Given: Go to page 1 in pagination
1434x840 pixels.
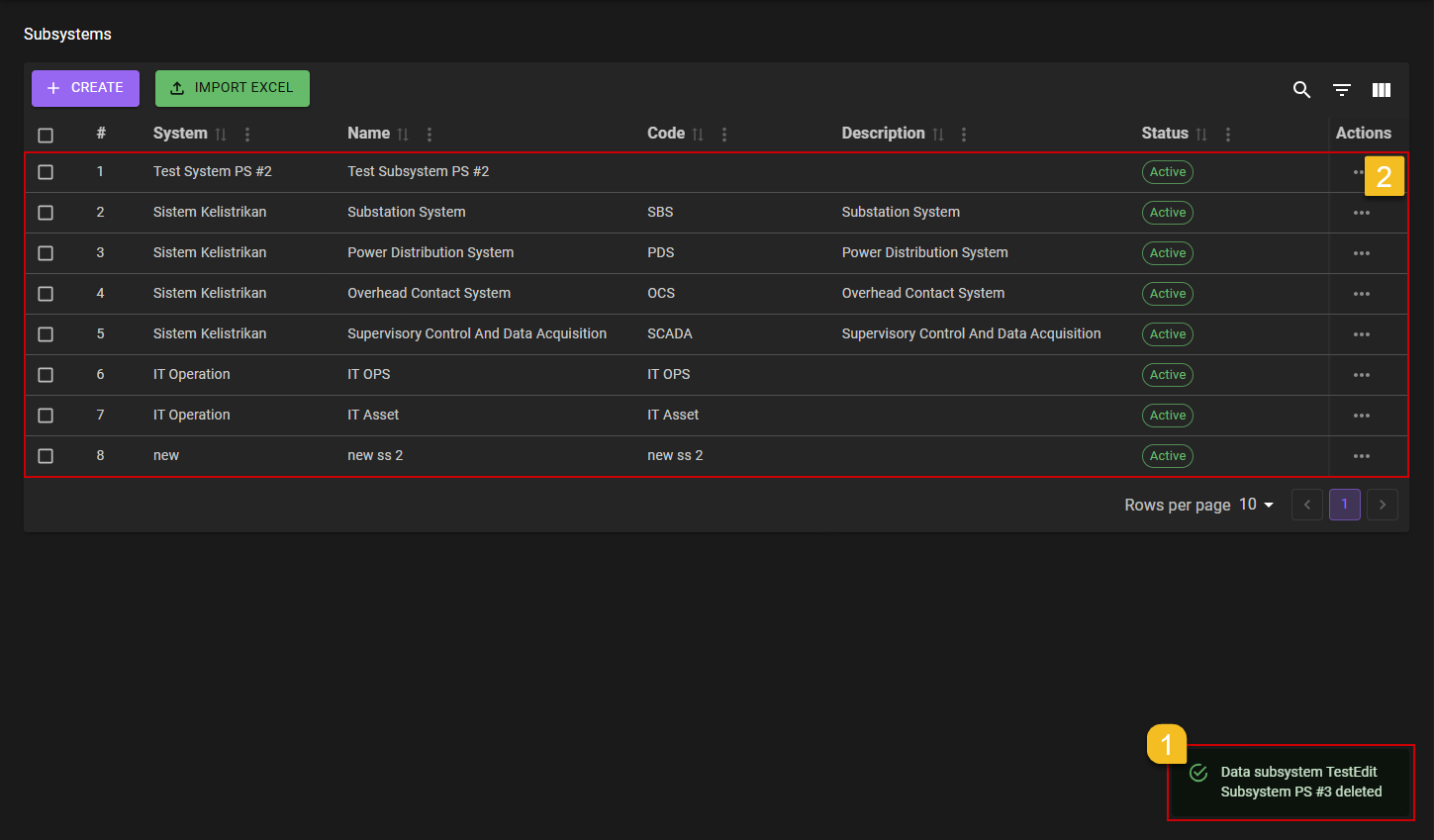Looking at the screenshot, I should (1344, 505).
